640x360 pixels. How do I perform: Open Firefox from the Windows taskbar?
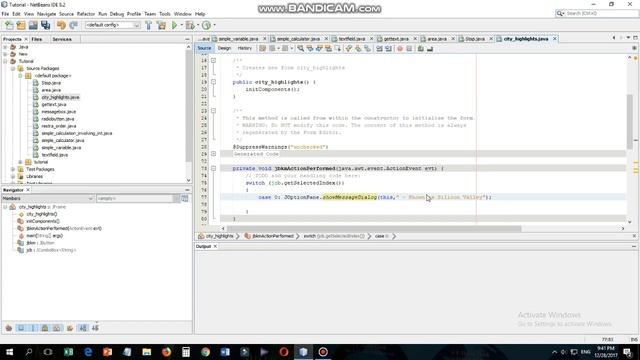coord(166,352)
